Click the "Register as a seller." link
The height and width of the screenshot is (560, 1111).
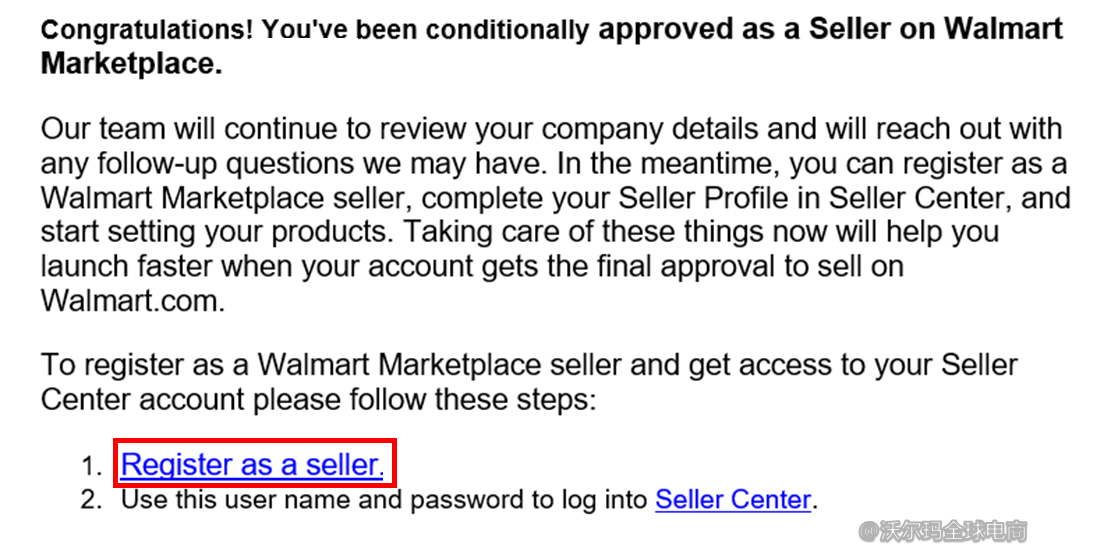[252, 464]
